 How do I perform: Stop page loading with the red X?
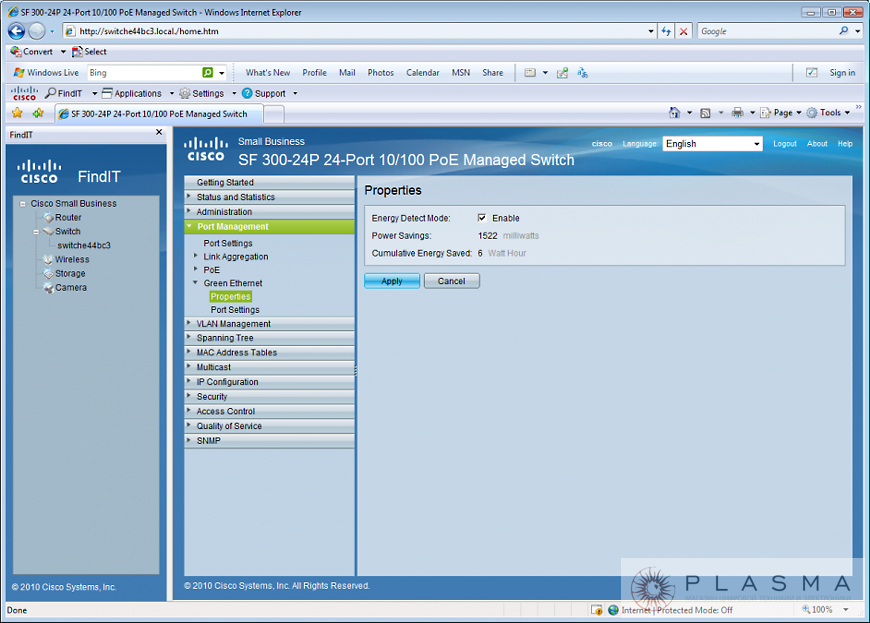(x=684, y=32)
